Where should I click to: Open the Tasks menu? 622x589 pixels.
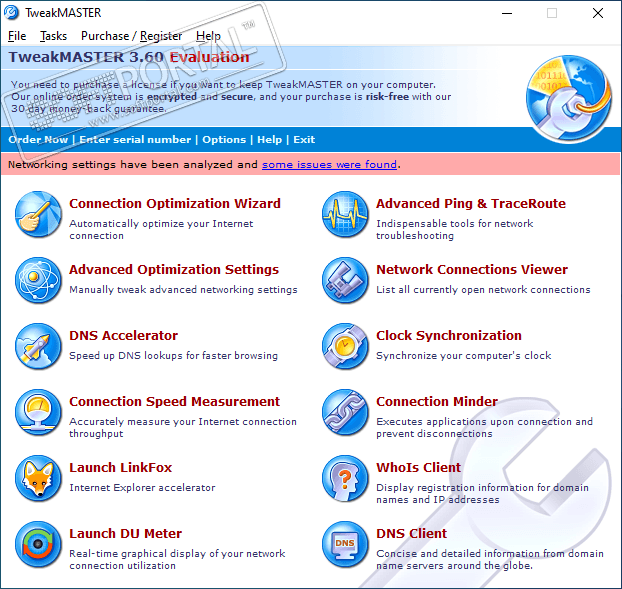(x=54, y=36)
